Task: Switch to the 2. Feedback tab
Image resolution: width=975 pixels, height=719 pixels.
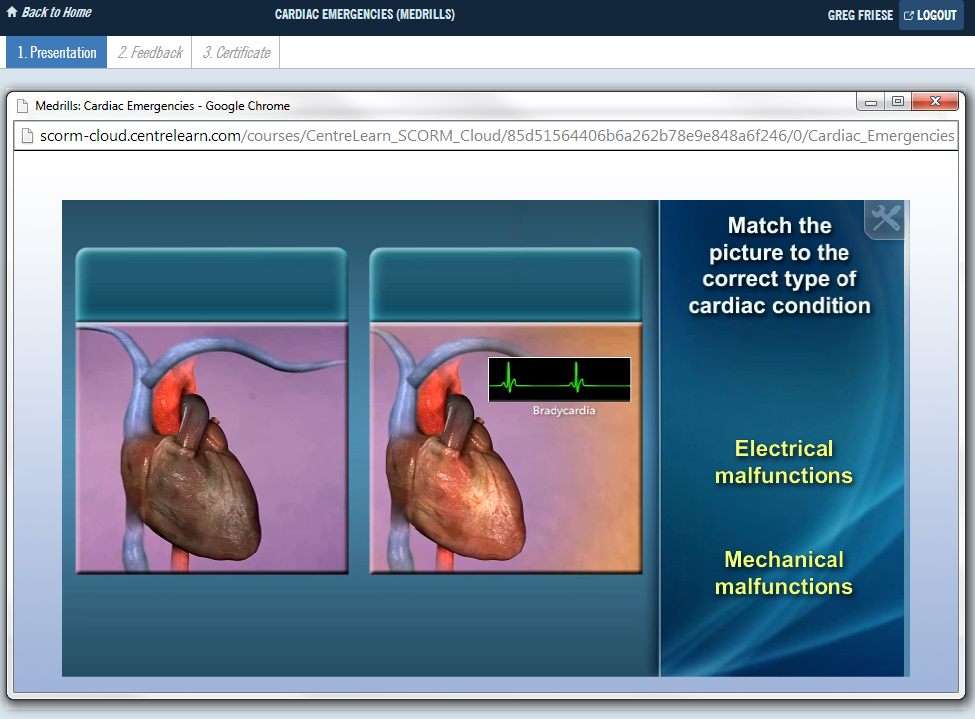Action: pyautogui.click(x=150, y=52)
